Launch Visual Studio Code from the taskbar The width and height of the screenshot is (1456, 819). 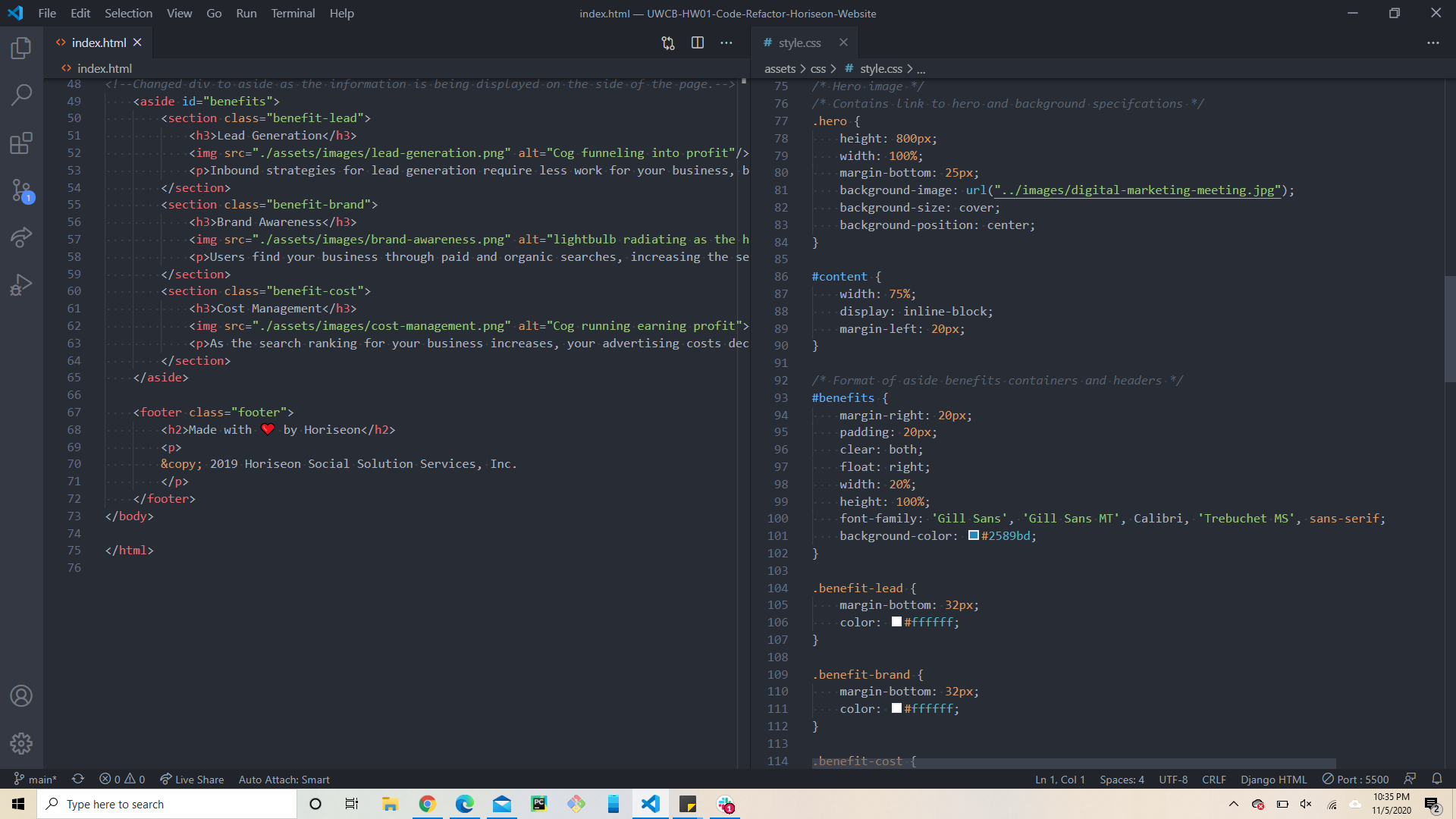point(650,804)
